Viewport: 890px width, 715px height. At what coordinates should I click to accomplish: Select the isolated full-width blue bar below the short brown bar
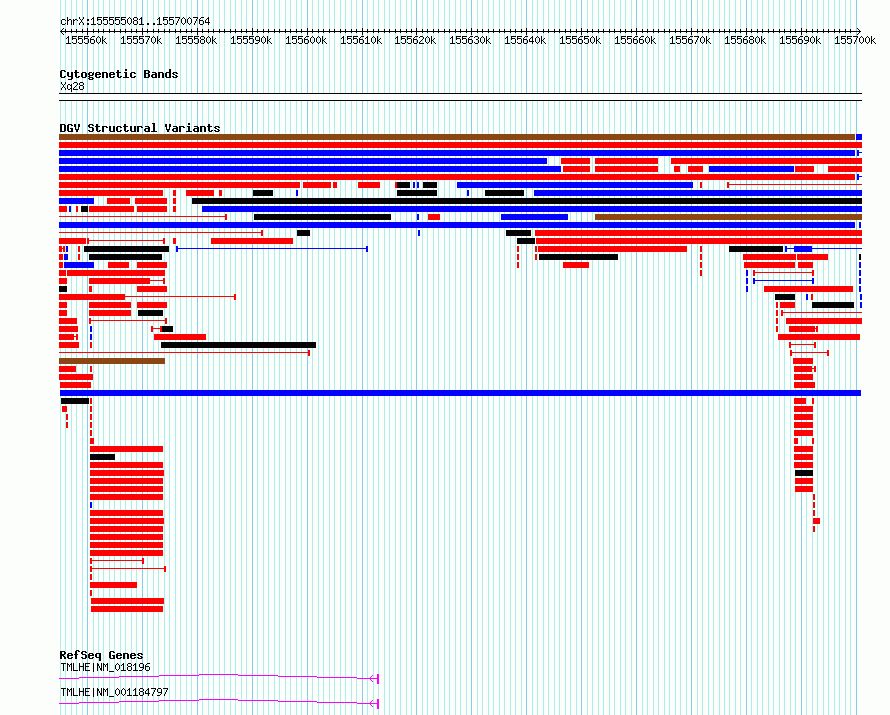(460, 393)
